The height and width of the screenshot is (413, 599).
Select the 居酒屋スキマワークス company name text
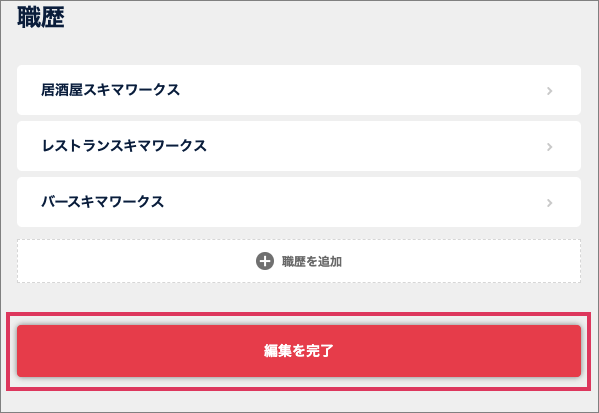pos(110,90)
